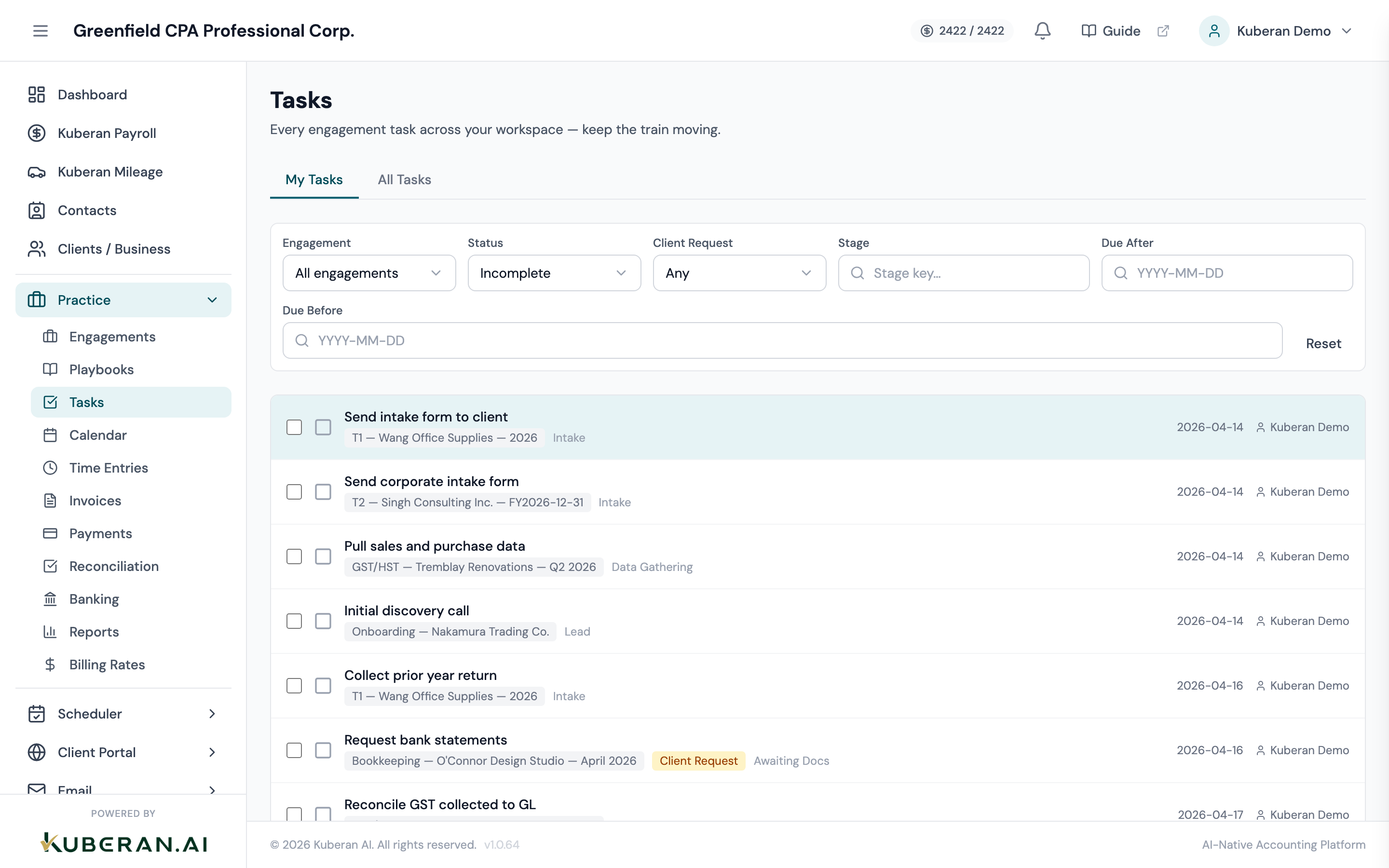1389x868 pixels.
Task: Tick first checkbox for Initial discovery call
Action: [294, 621]
